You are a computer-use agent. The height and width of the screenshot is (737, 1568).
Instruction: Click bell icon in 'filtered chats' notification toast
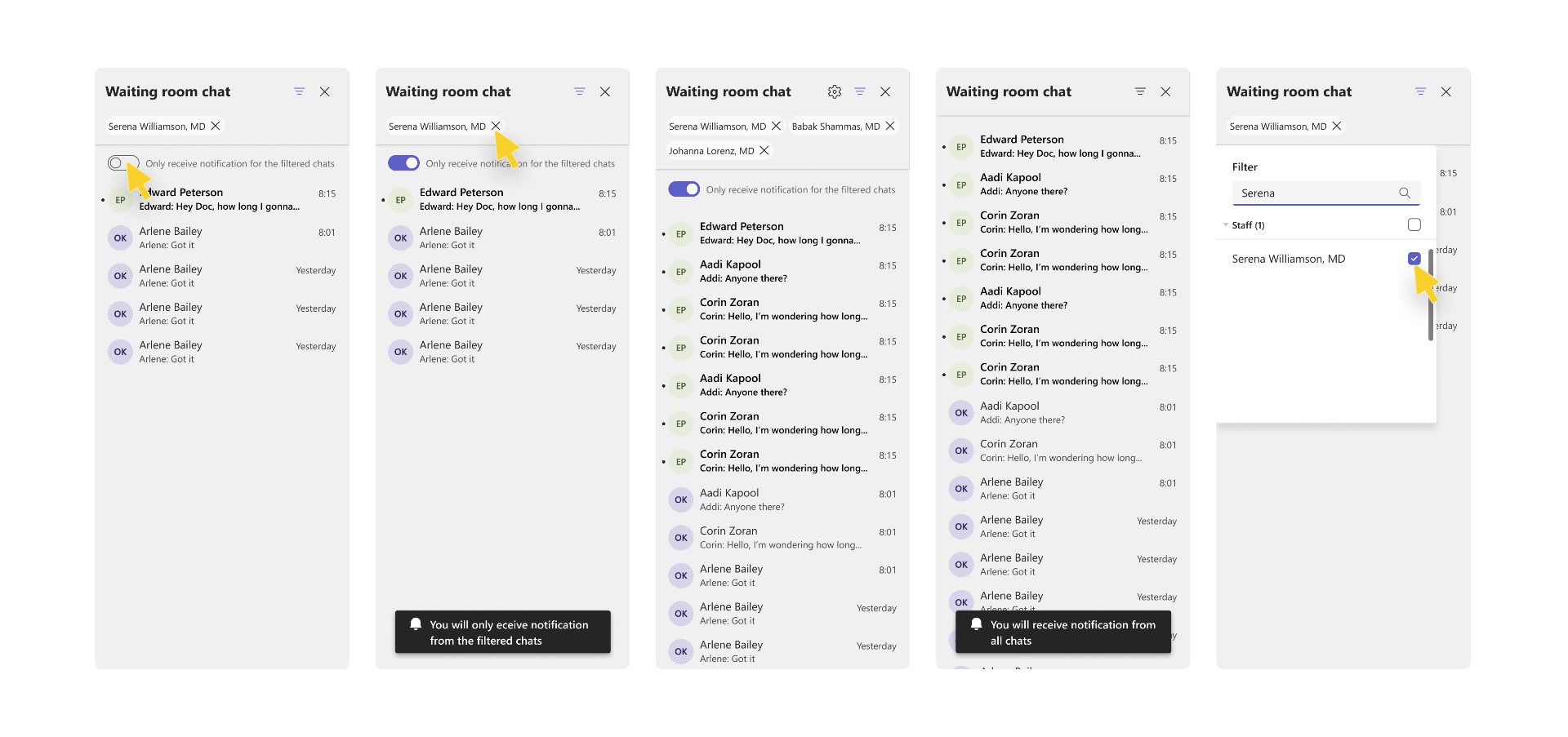[x=416, y=624]
